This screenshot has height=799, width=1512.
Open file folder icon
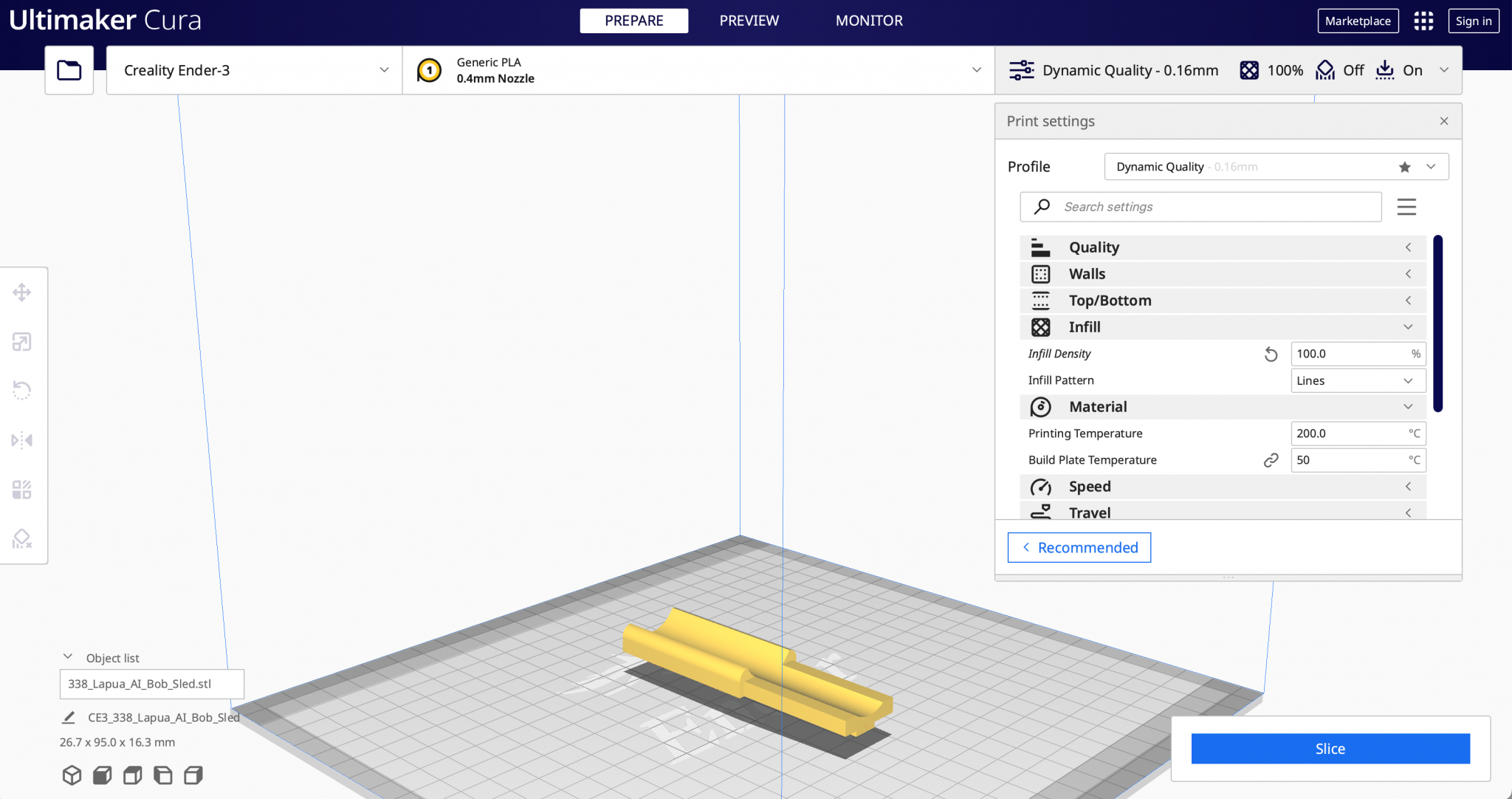[x=69, y=70]
